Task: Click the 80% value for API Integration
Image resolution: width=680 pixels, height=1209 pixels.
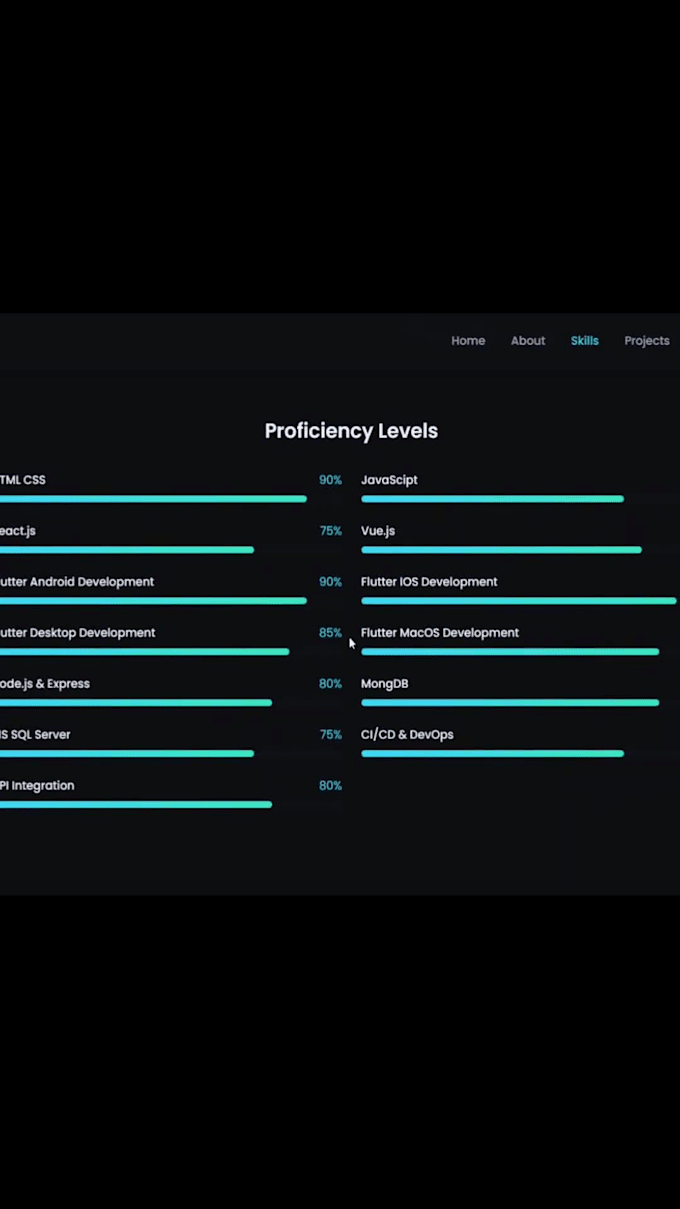Action: 330,786
